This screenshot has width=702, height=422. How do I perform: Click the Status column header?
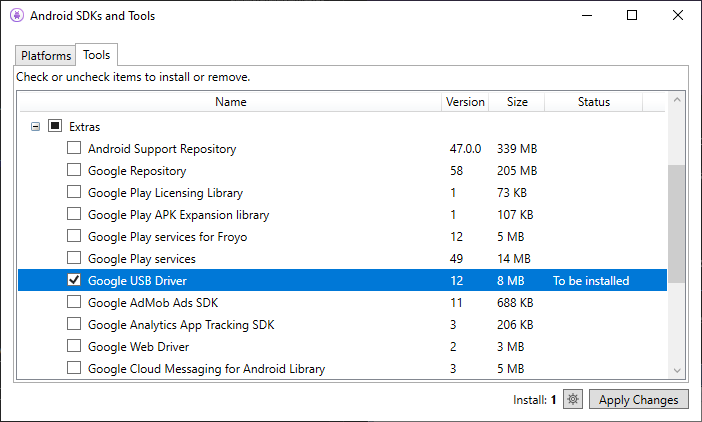(x=593, y=102)
